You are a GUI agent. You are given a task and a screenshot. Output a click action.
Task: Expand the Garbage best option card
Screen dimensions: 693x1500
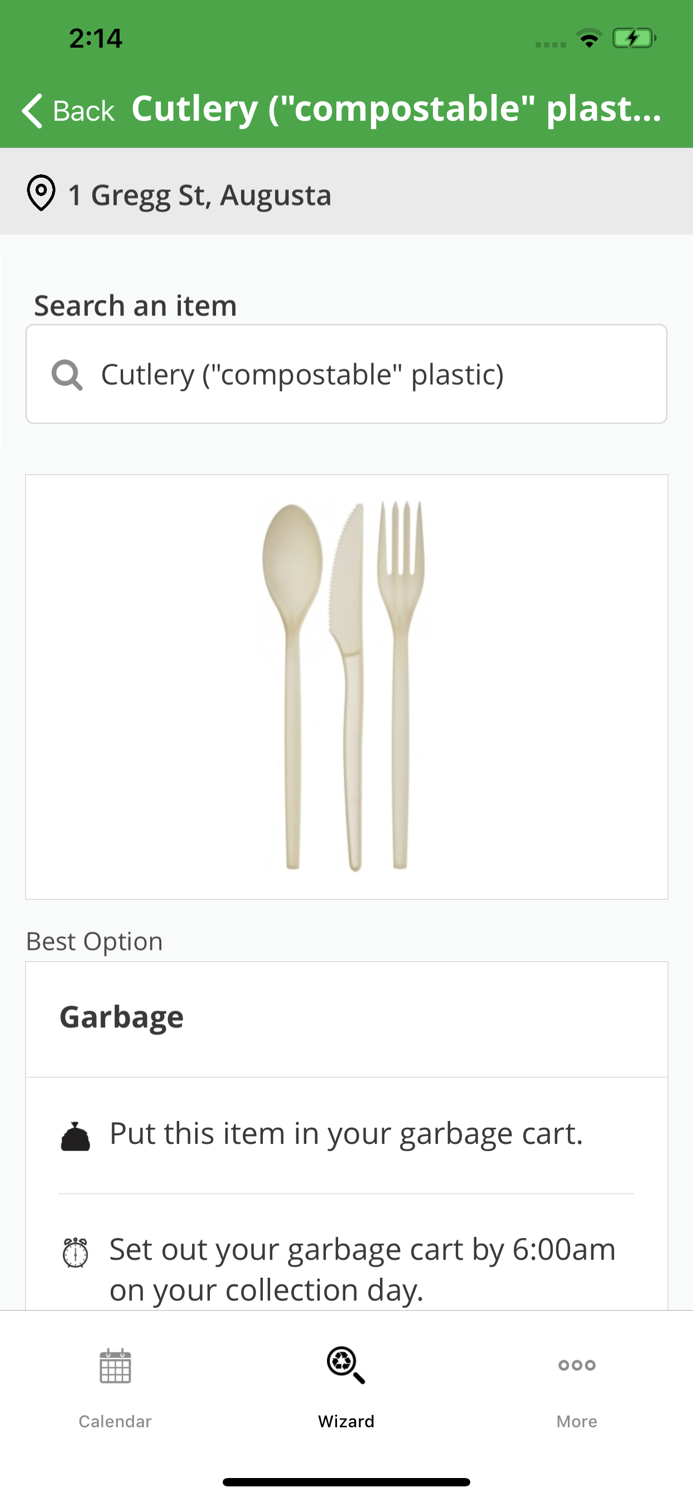coord(346,1017)
